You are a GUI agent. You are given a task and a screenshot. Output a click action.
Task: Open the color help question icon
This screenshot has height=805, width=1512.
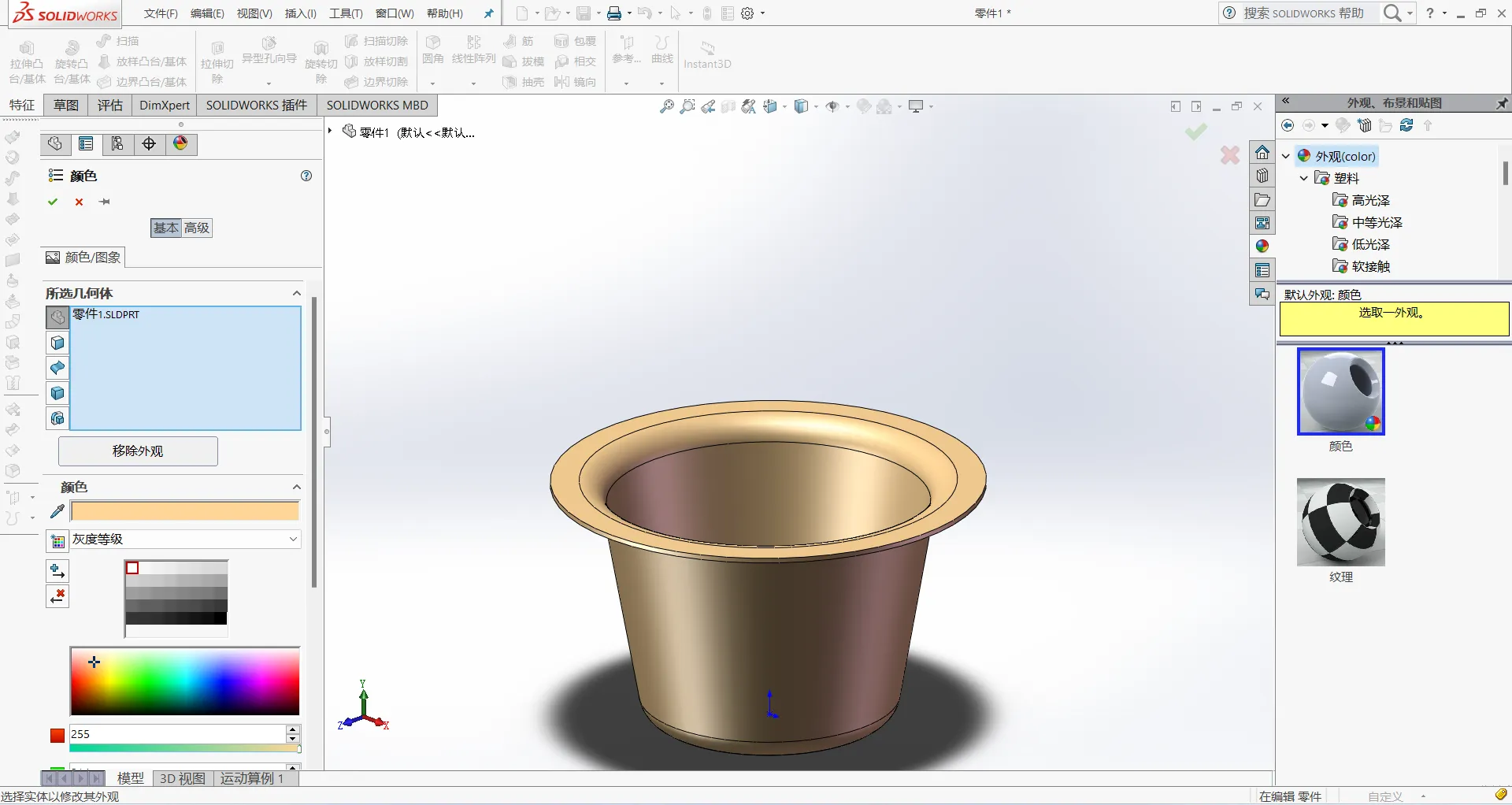click(x=306, y=176)
